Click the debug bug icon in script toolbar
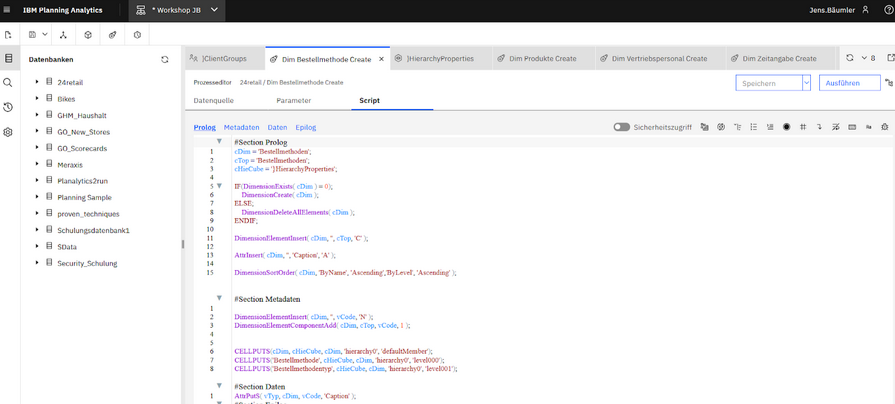Viewport: 895px width, 404px height. point(884,127)
